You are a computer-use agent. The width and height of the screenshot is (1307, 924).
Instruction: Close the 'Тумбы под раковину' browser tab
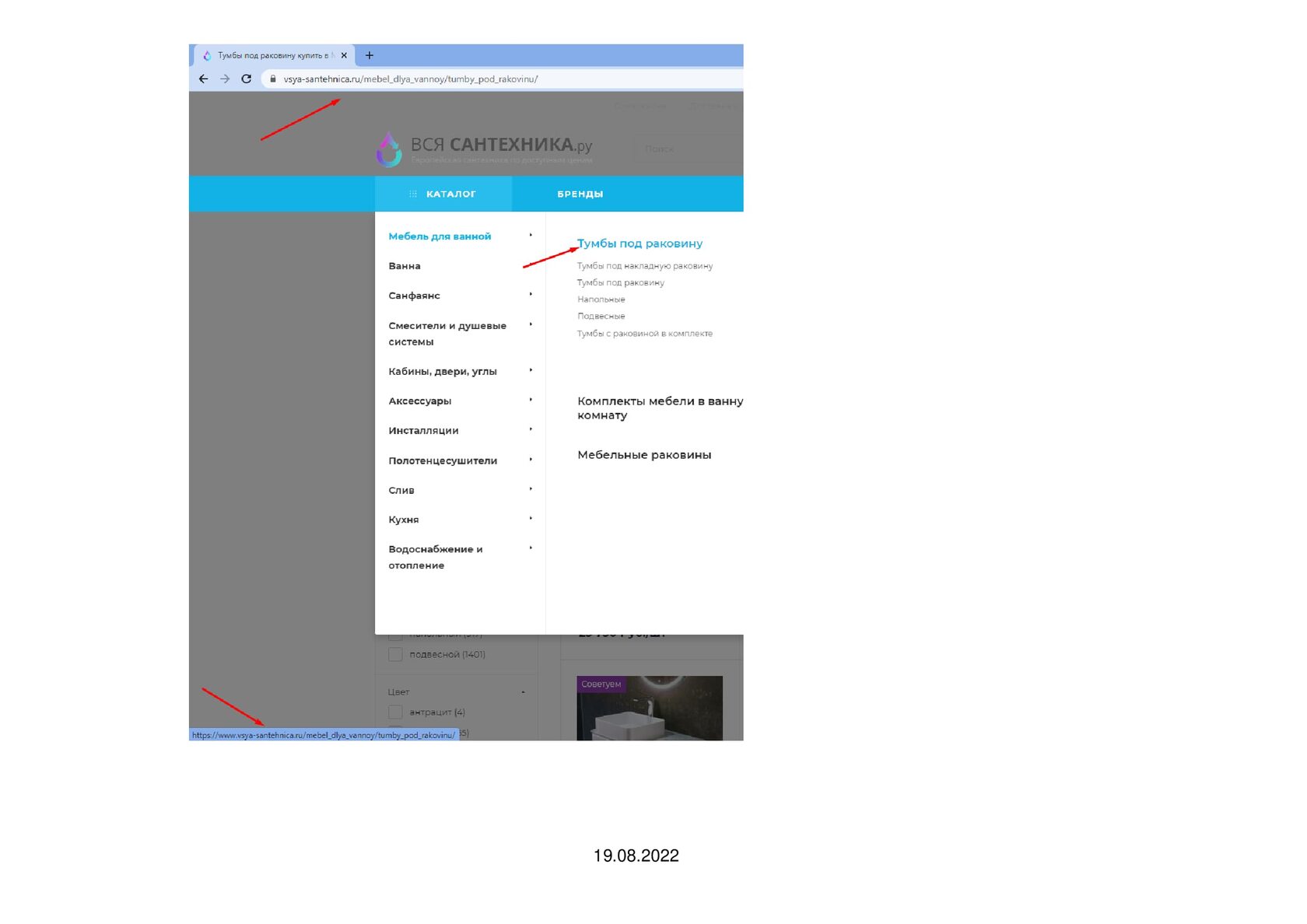pos(344,55)
